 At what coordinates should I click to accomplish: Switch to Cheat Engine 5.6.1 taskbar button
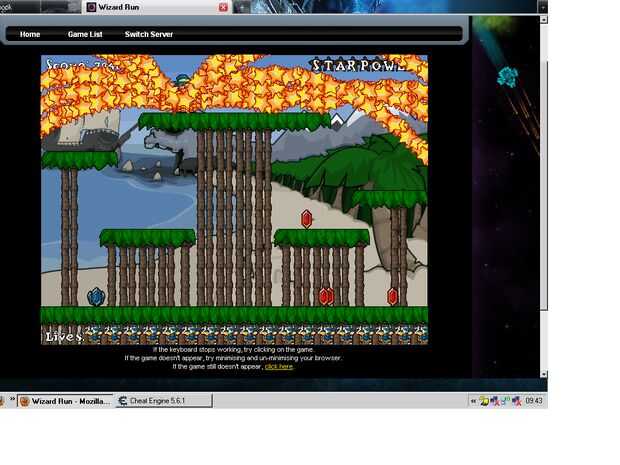tap(164, 401)
